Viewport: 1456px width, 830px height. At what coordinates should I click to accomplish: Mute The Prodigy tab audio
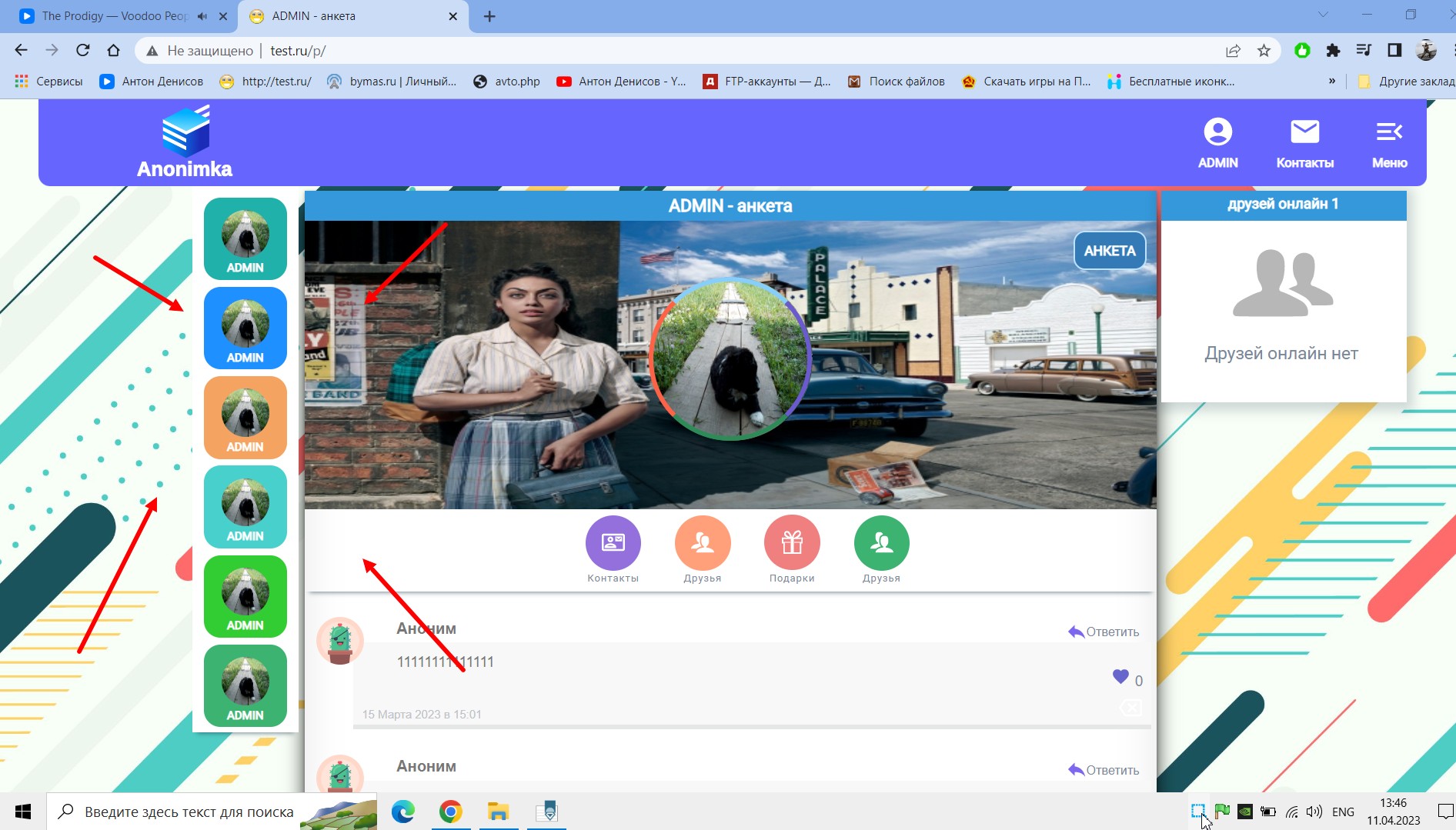[202, 16]
